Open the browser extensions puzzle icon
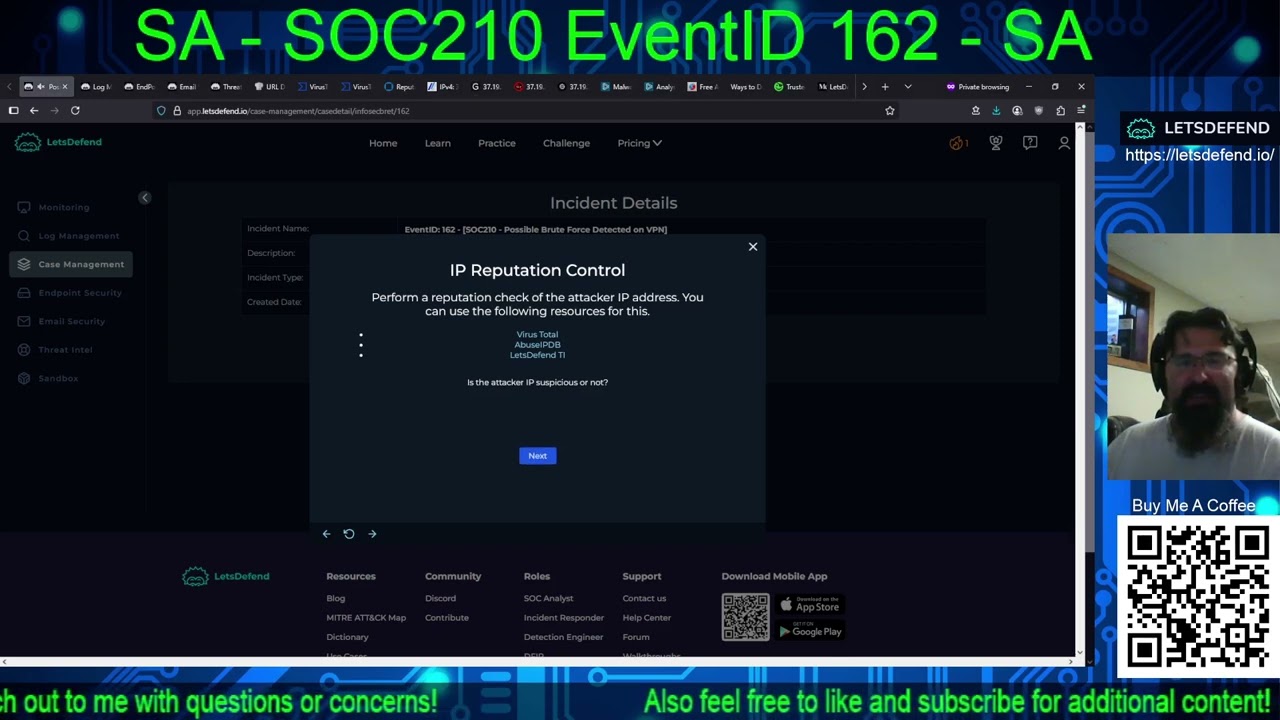Image resolution: width=1280 pixels, height=720 pixels. [x=1060, y=111]
